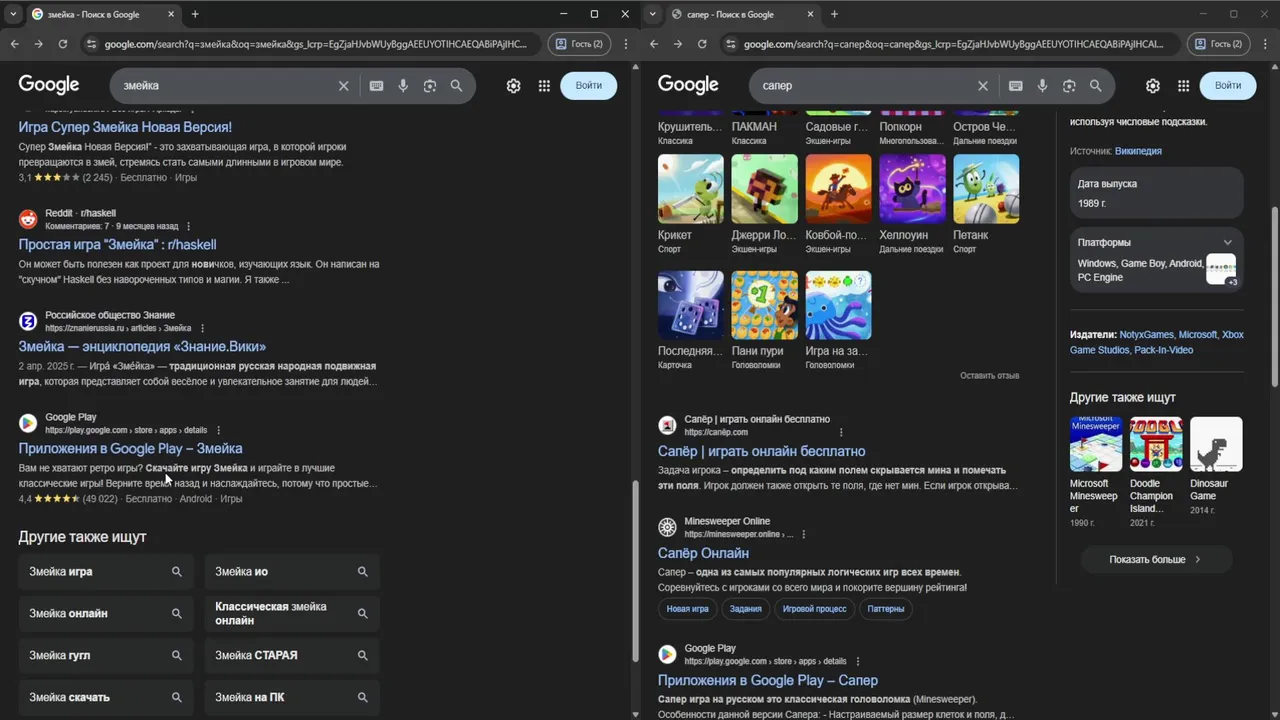Select related search 'Змейка онлайн'
The height and width of the screenshot is (720, 1280).
click(105, 614)
